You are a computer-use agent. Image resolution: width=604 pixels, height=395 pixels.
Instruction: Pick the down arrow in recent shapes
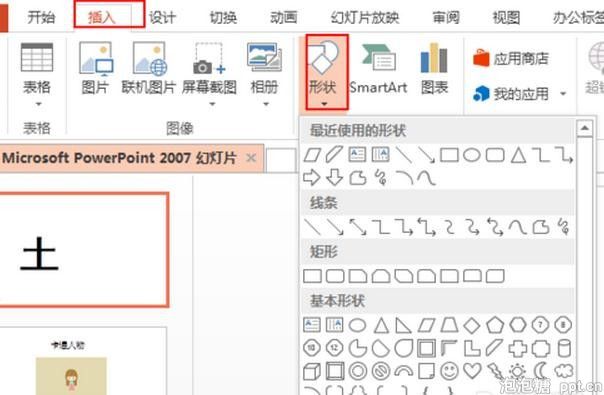(334, 178)
